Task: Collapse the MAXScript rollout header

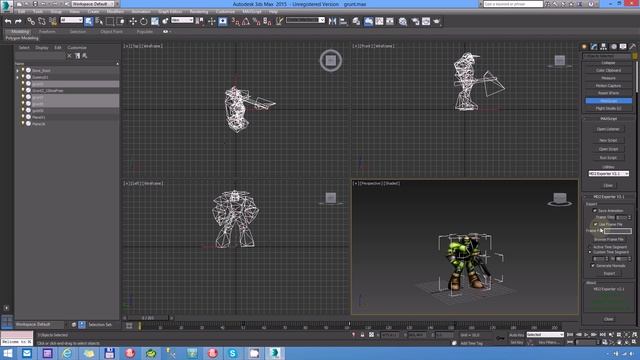Action: [x=608, y=119]
